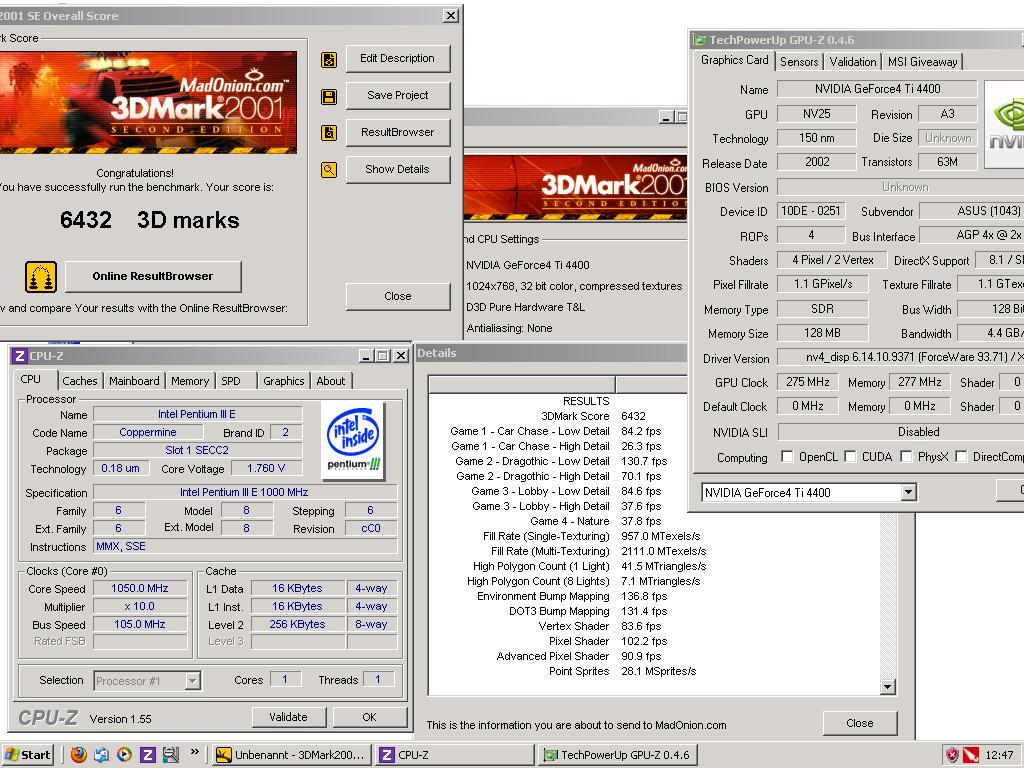The height and width of the screenshot is (768, 1024).
Task: Click the Bus Speed 105.0 MHz value
Action: click(140, 624)
